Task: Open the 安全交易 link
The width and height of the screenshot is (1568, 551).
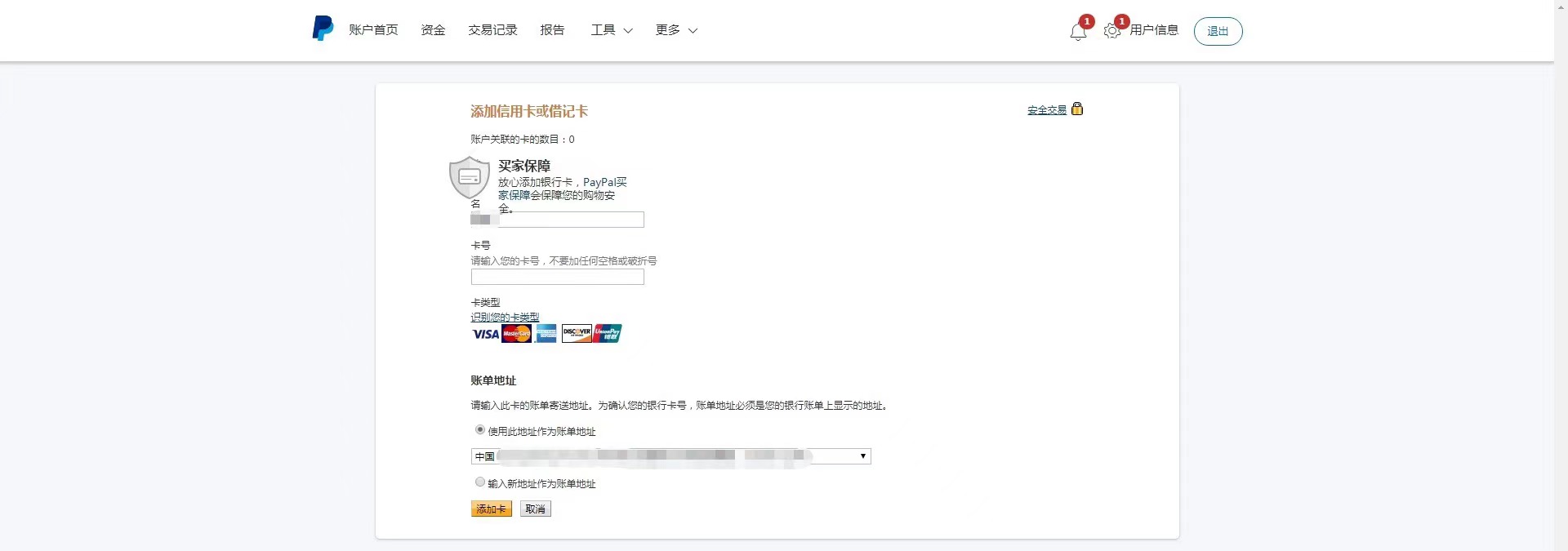Action: (x=1047, y=110)
